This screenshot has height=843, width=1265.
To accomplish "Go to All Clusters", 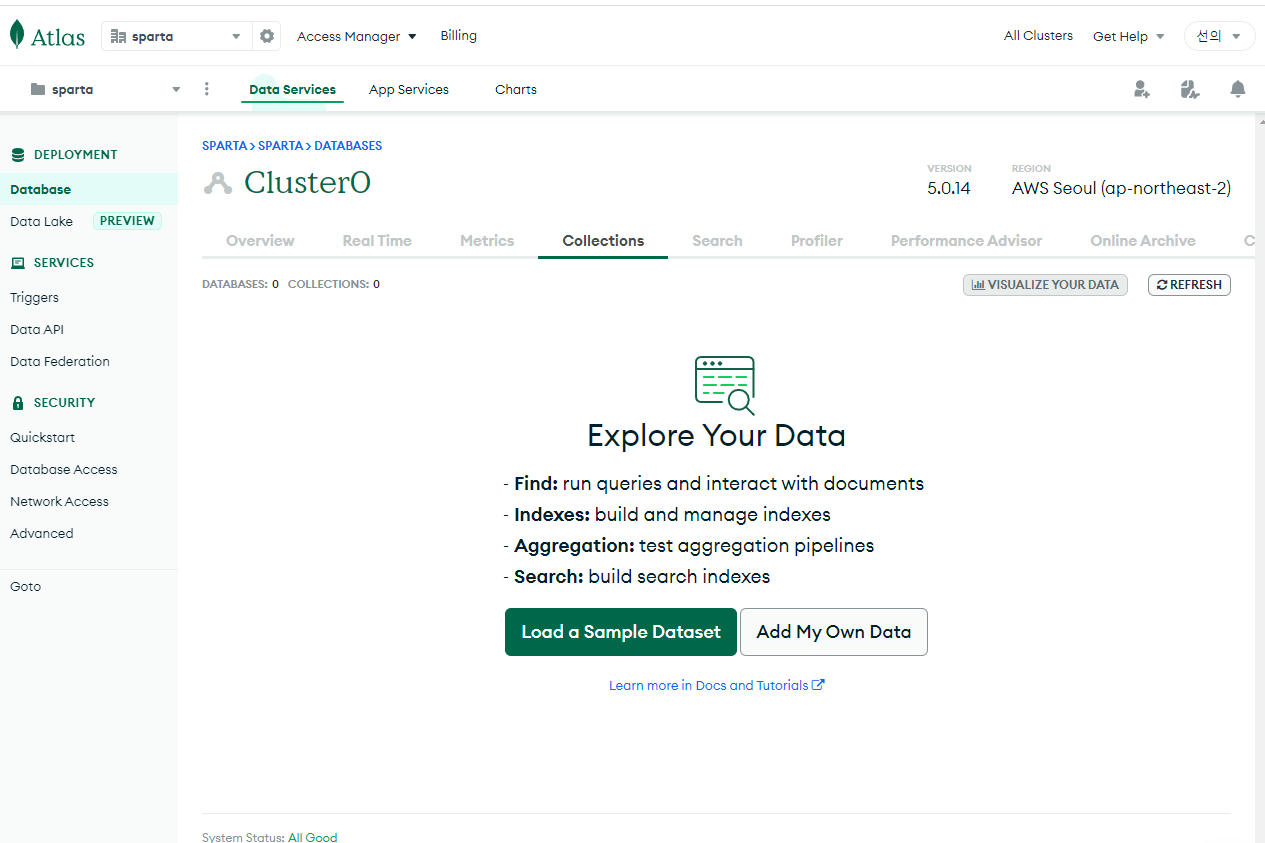I will click(1038, 36).
